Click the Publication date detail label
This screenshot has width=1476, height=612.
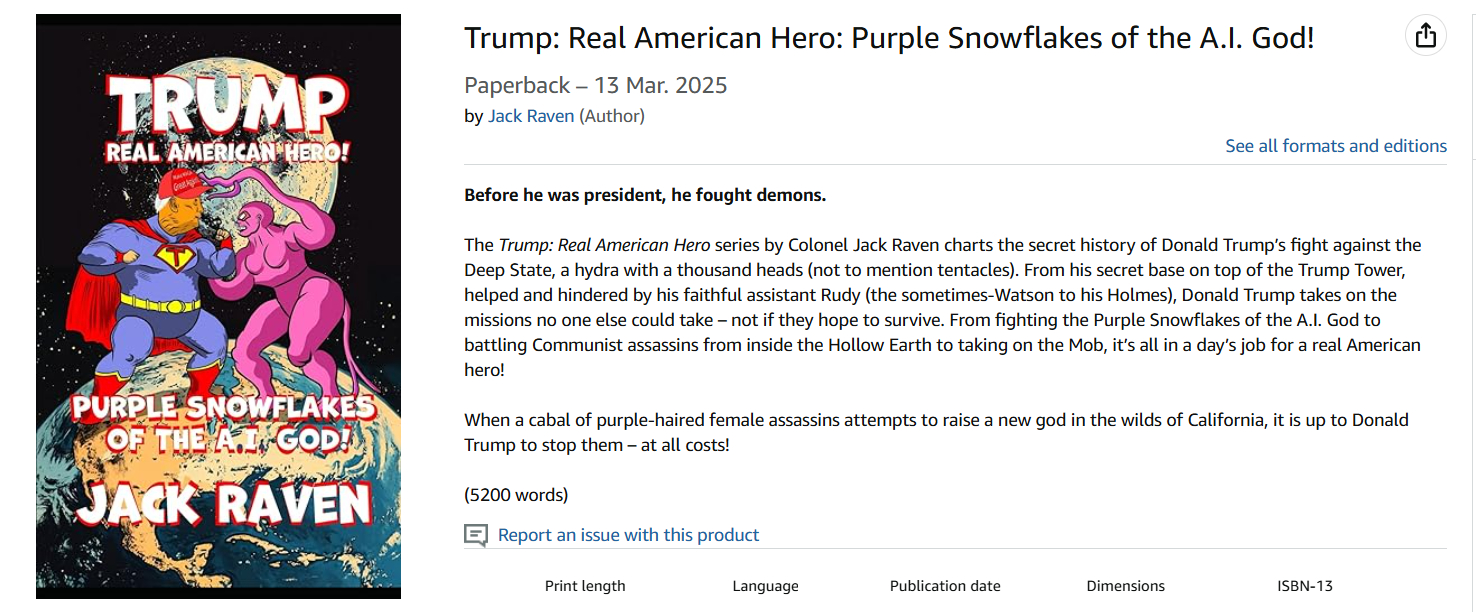click(945, 586)
